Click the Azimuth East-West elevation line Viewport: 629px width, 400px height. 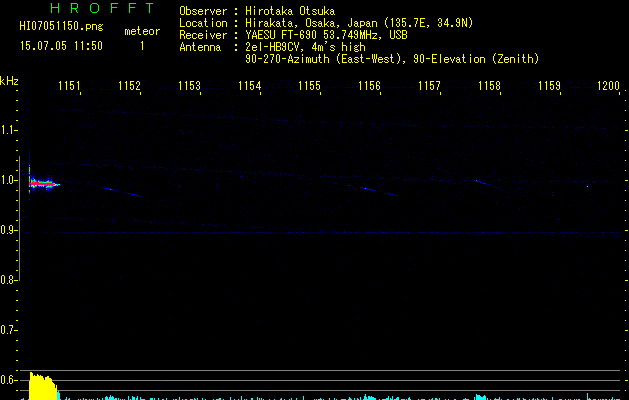(x=392, y=59)
